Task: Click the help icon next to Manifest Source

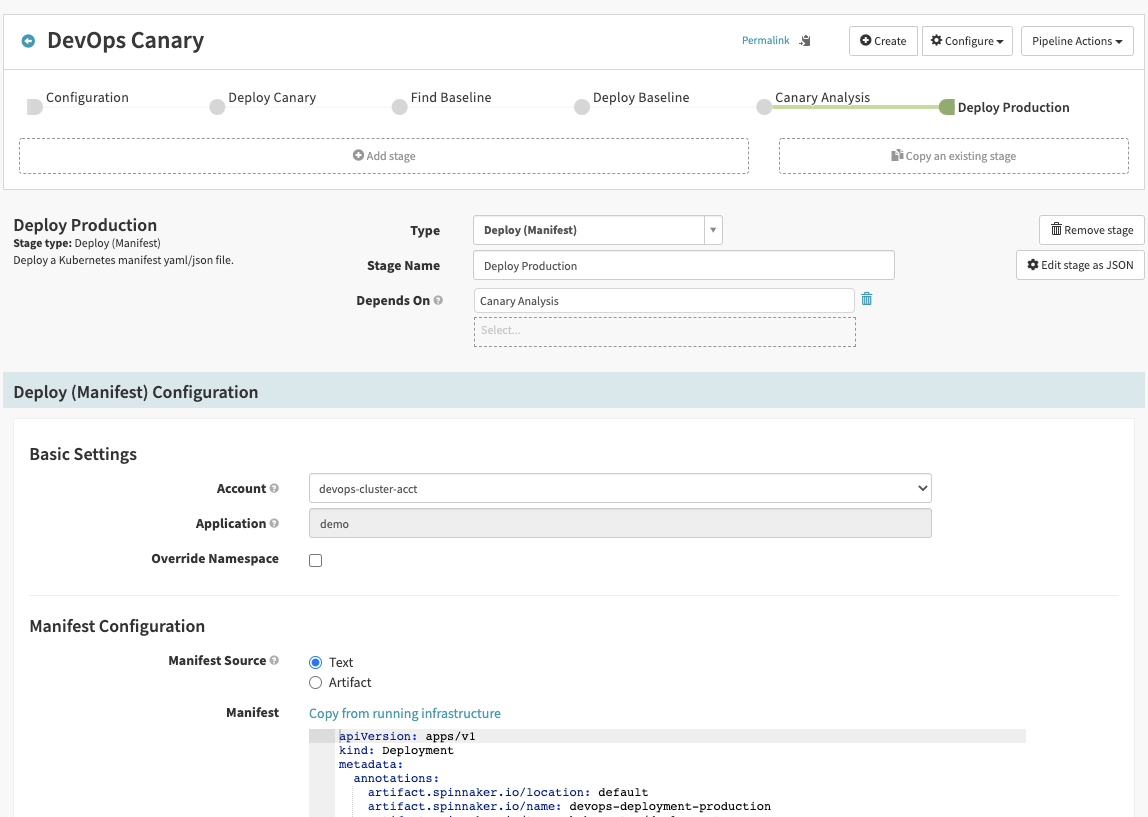Action: [274, 661]
